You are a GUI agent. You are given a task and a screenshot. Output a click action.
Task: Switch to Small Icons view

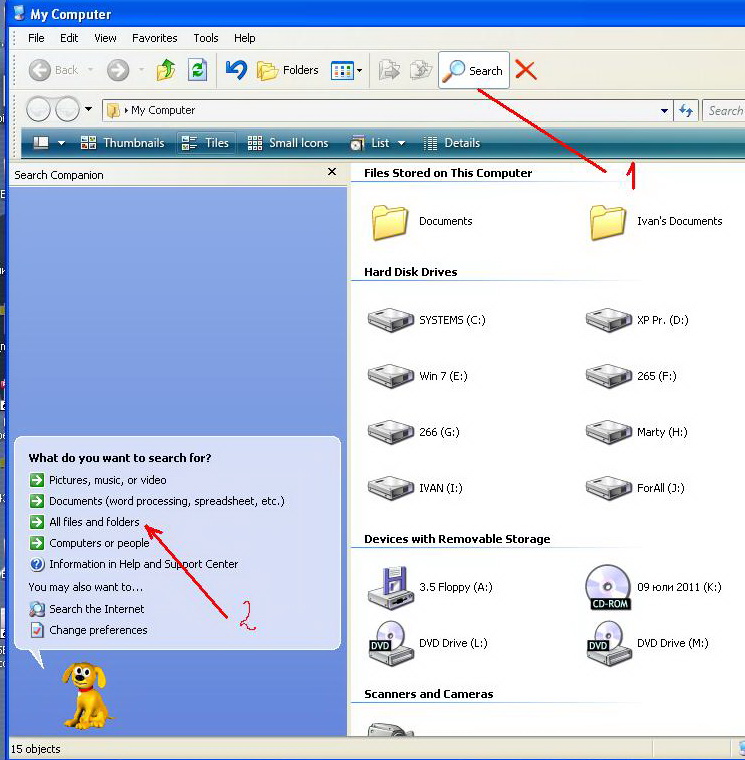point(288,143)
